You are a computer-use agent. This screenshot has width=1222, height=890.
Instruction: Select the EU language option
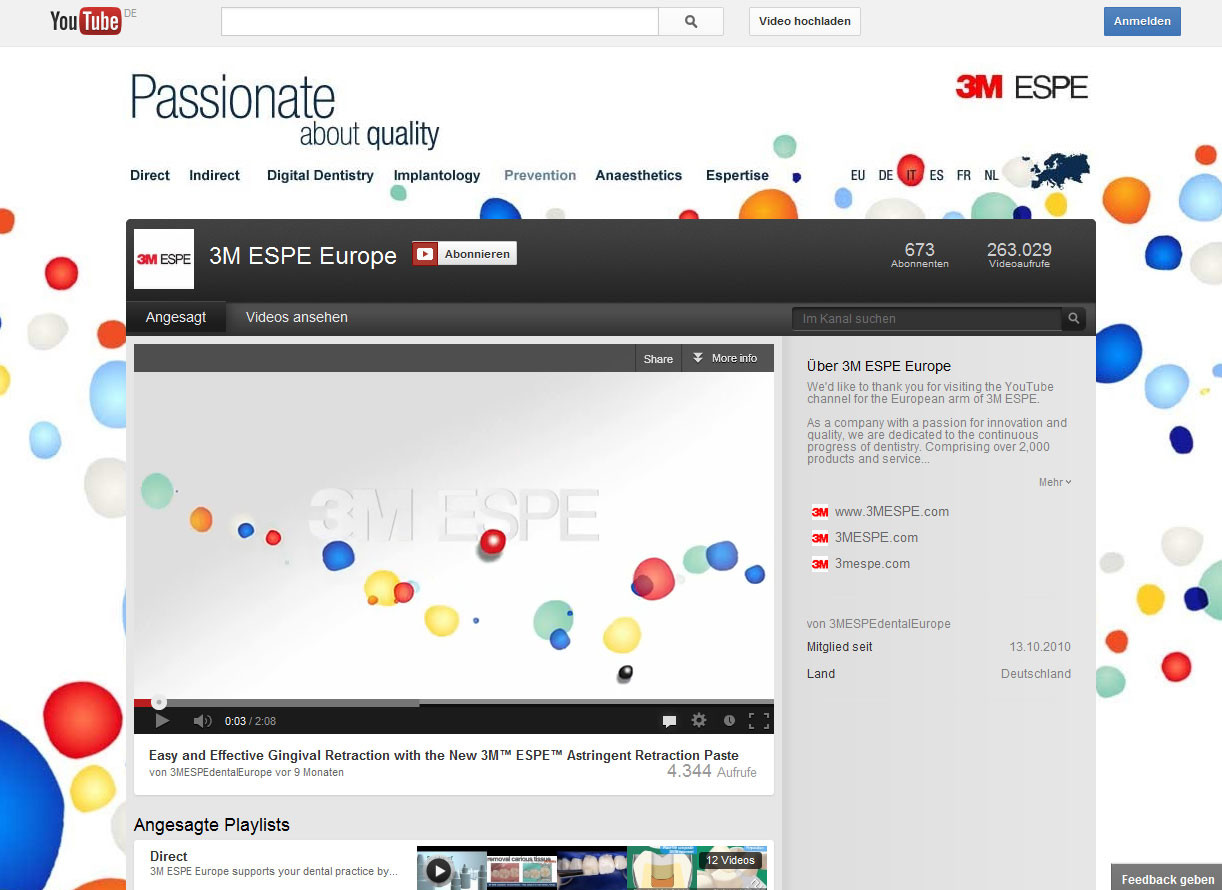click(x=858, y=175)
